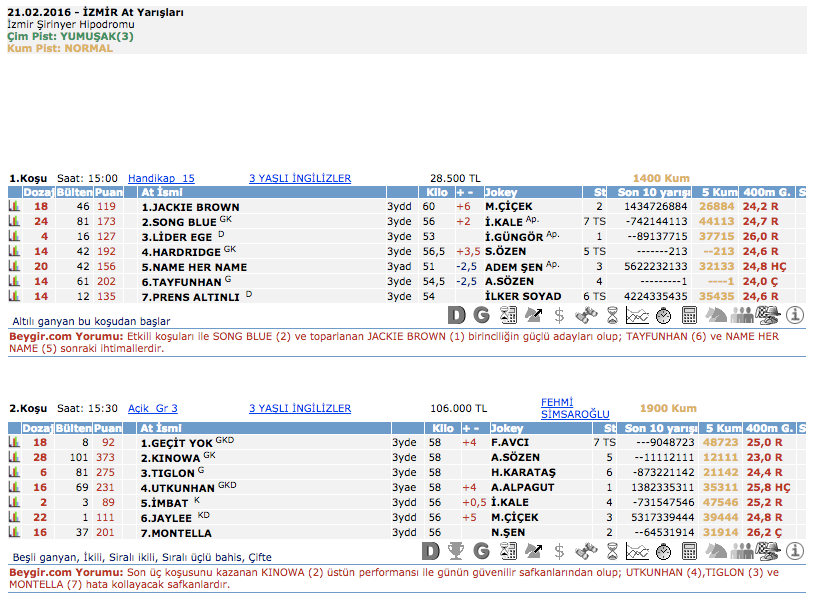Open the calculator icon under race 2
Viewport: 832px width, 613px height.
pyautogui.click(x=690, y=551)
